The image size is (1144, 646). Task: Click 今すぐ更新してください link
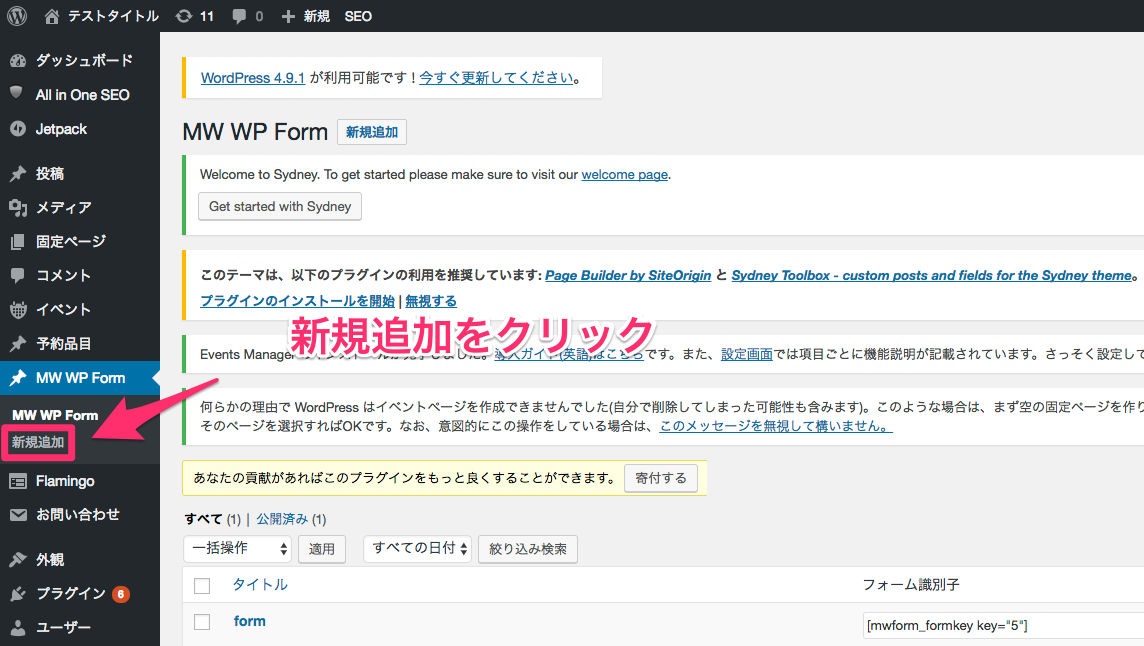pyautogui.click(x=496, y=77)
